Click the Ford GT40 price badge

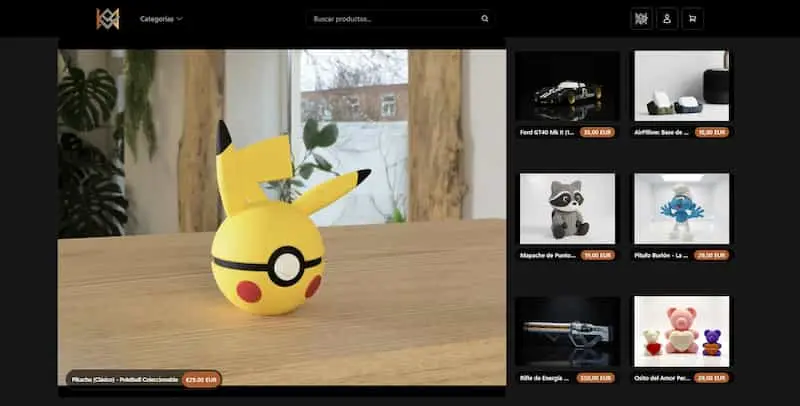pyautogui.click(x=597, y=133)
